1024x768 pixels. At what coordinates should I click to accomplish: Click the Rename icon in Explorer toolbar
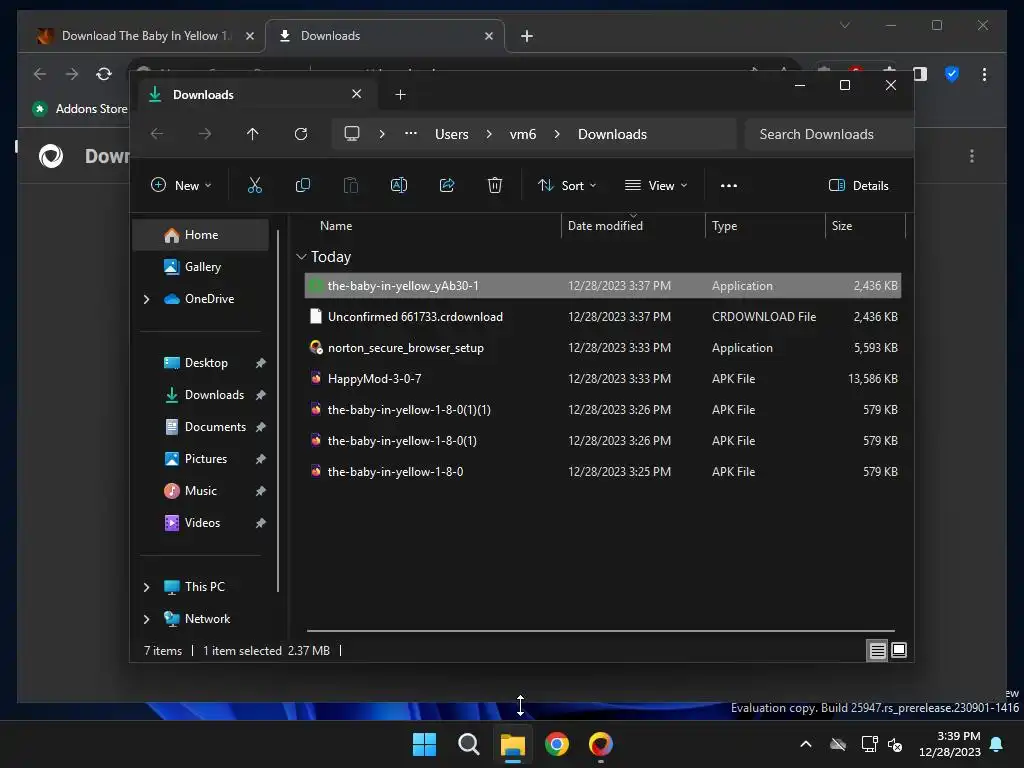coord(399,185)
